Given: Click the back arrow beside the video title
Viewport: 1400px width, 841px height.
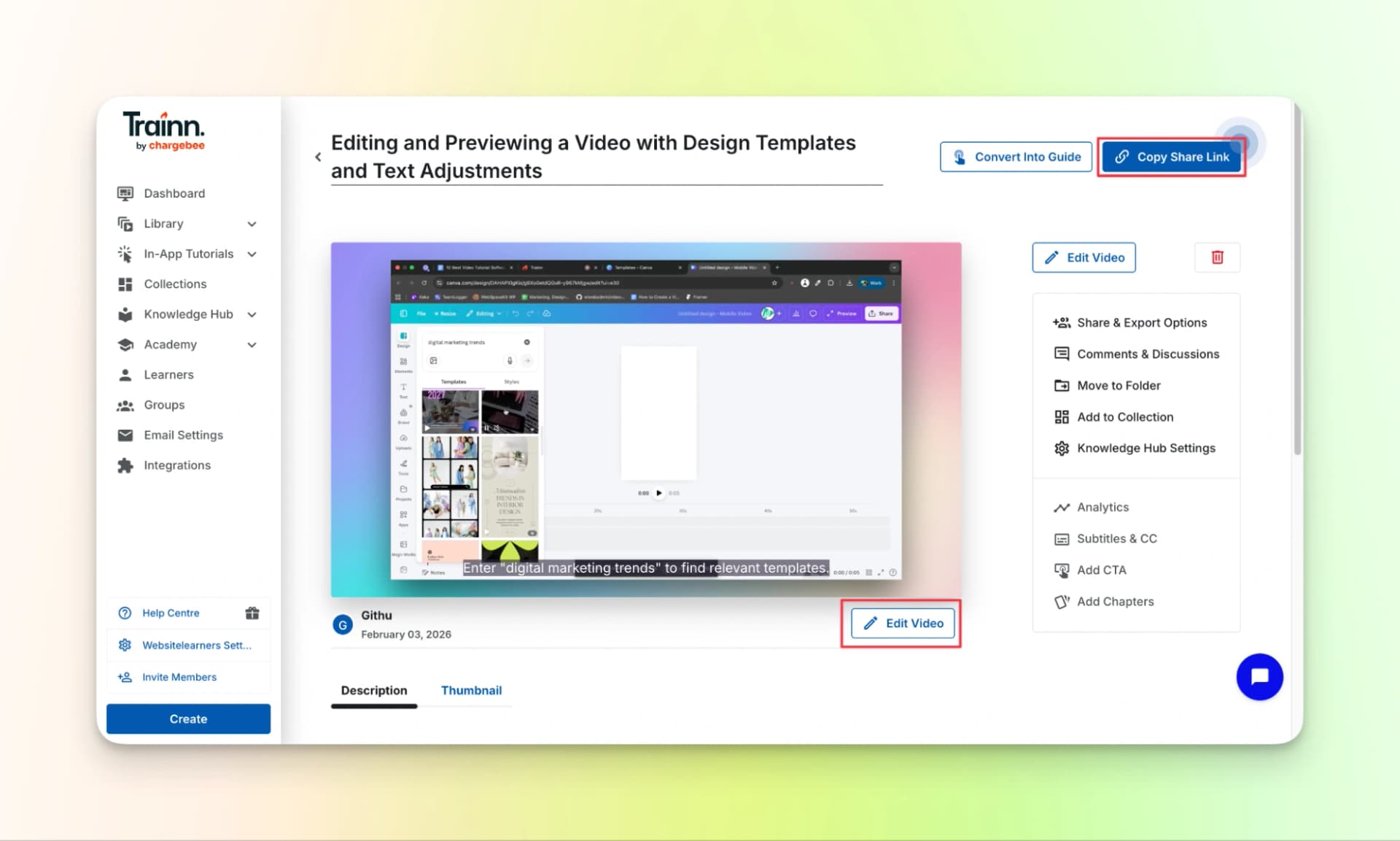Looking at the screenshot, I should tap(318, 157).
